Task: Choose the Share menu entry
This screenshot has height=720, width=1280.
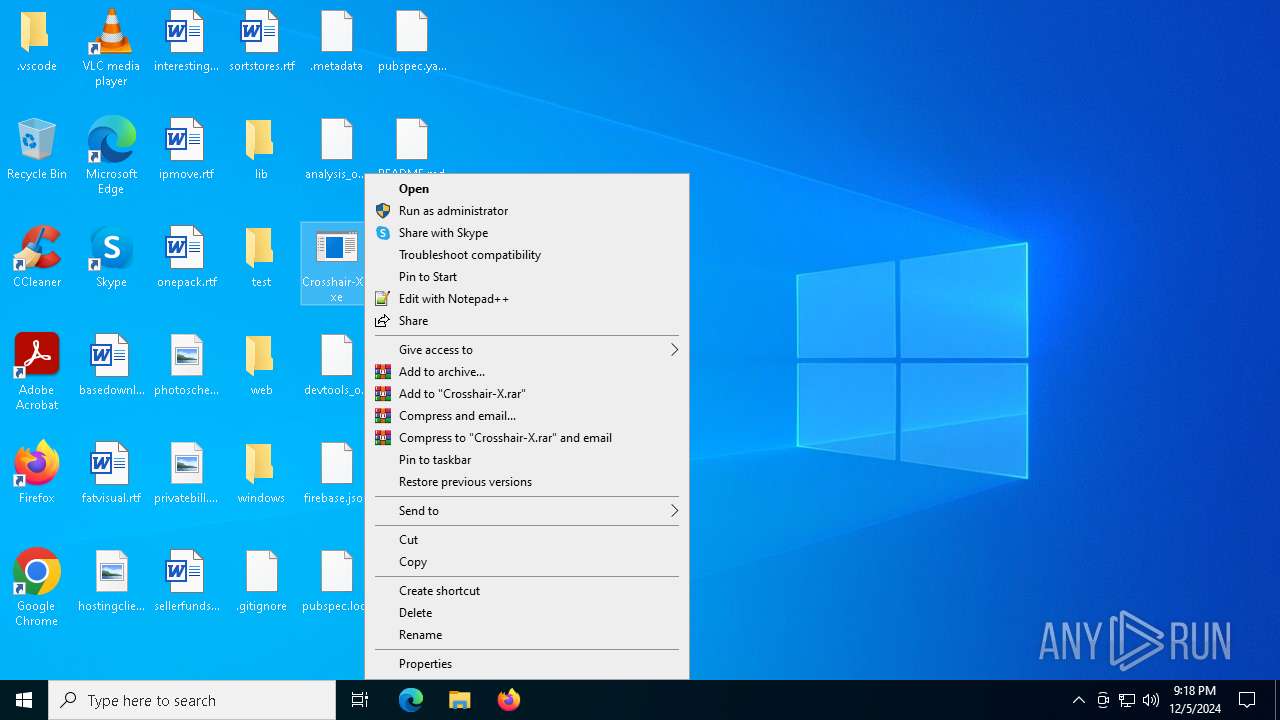Action: pyautogui.click(x=527, y=321)
